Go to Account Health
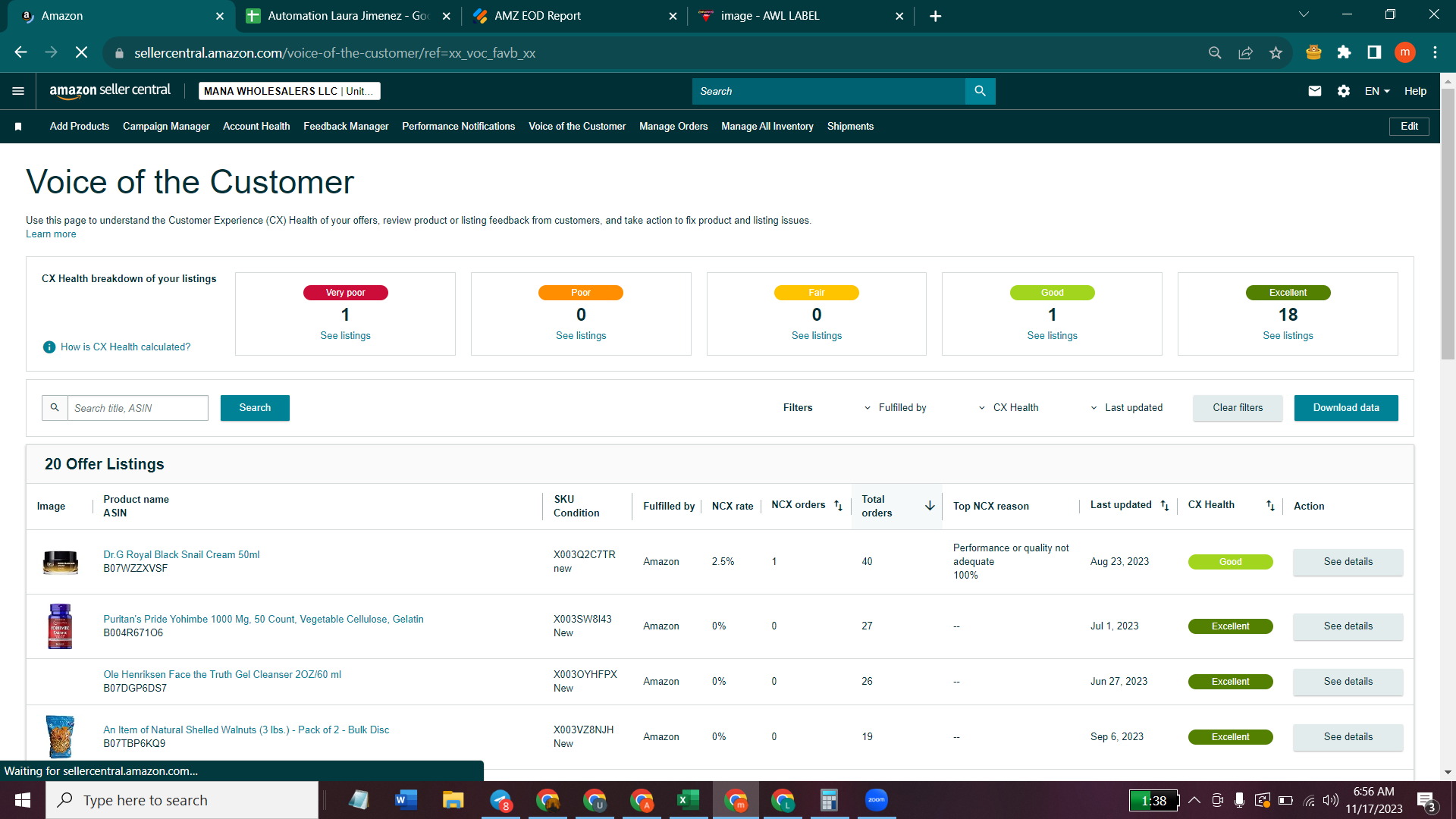Screen dimensions: 1456x819 [x=256, y=127]
